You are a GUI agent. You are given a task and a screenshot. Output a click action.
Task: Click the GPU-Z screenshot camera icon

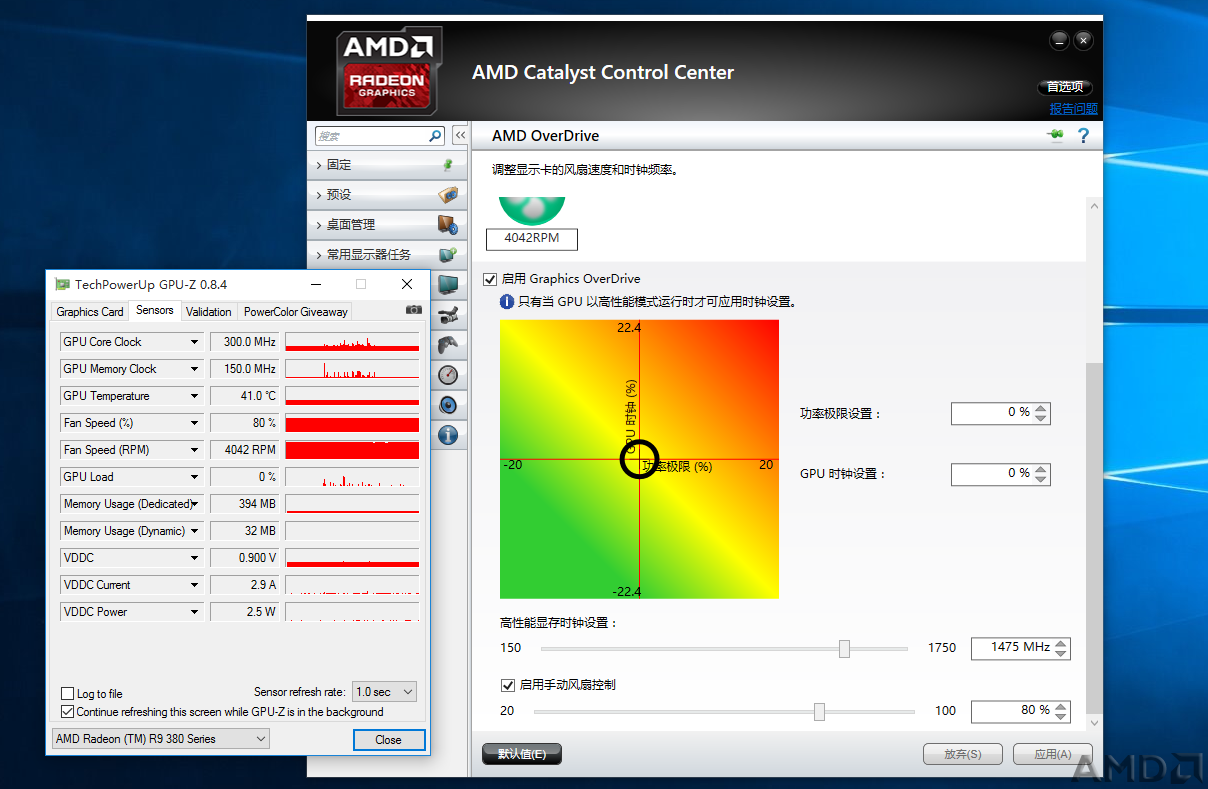tap(414, 311)
